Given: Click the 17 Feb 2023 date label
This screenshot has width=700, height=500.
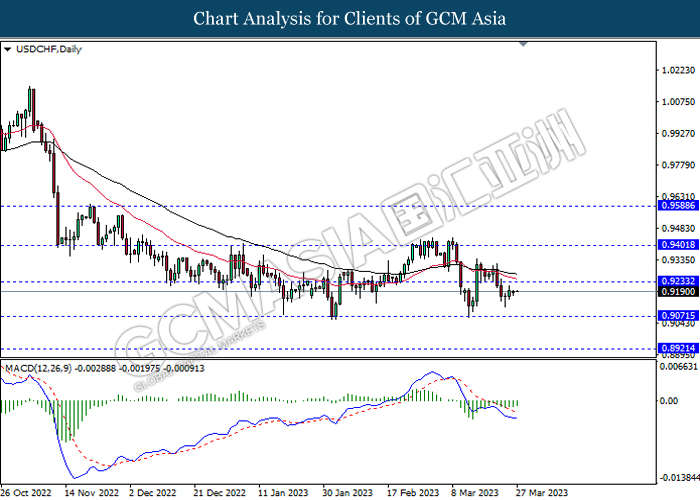Looking at the screenshot, I should tap(412, 493).
